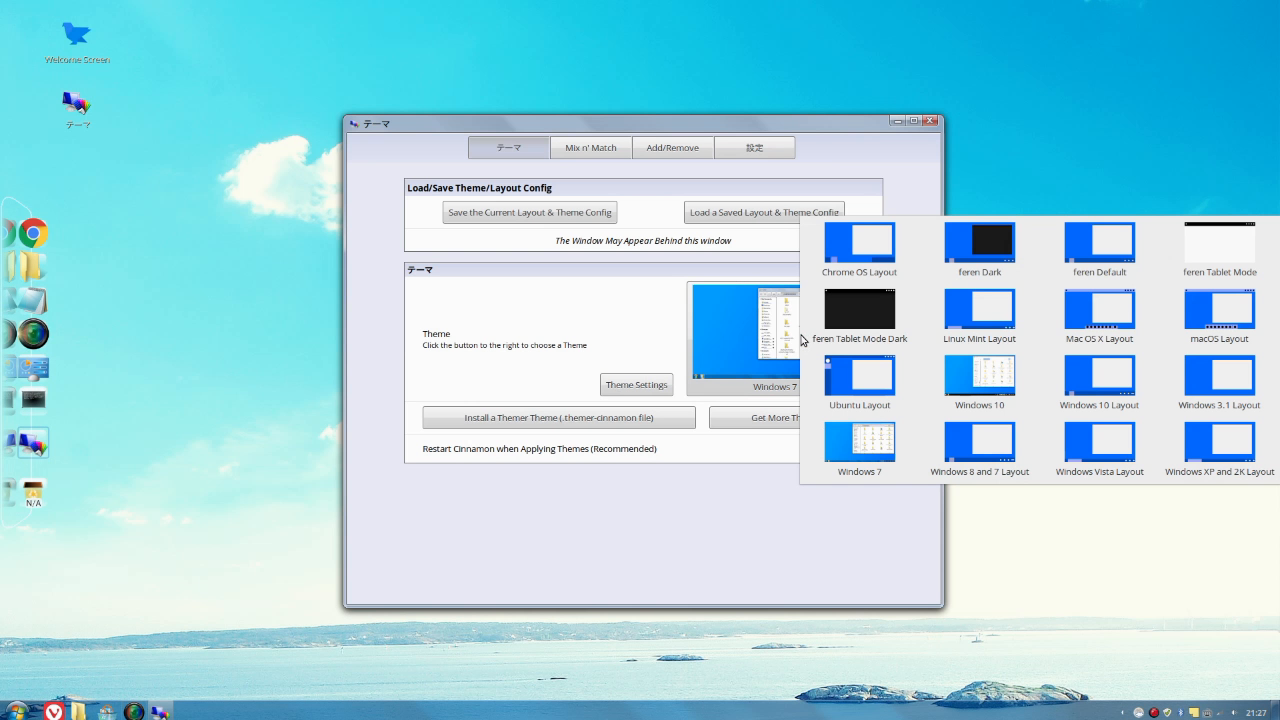Click the clock showing 21:27
1280x720 pixels.
[1256, 713]
